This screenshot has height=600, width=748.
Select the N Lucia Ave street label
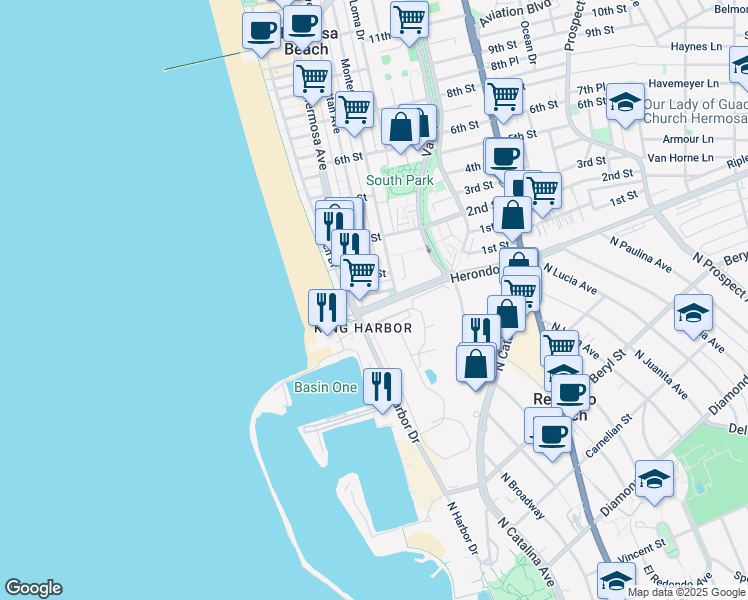570,279
